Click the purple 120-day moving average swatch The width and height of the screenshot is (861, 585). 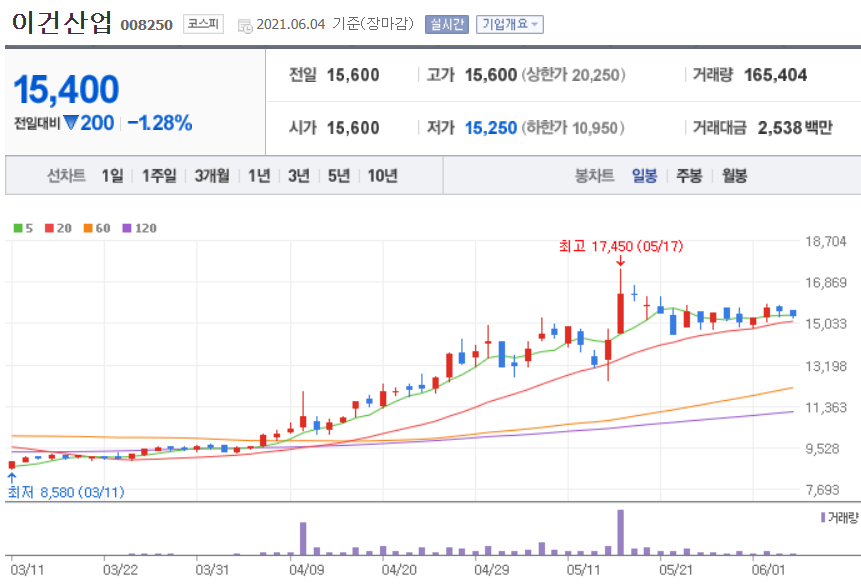[127, 228]
